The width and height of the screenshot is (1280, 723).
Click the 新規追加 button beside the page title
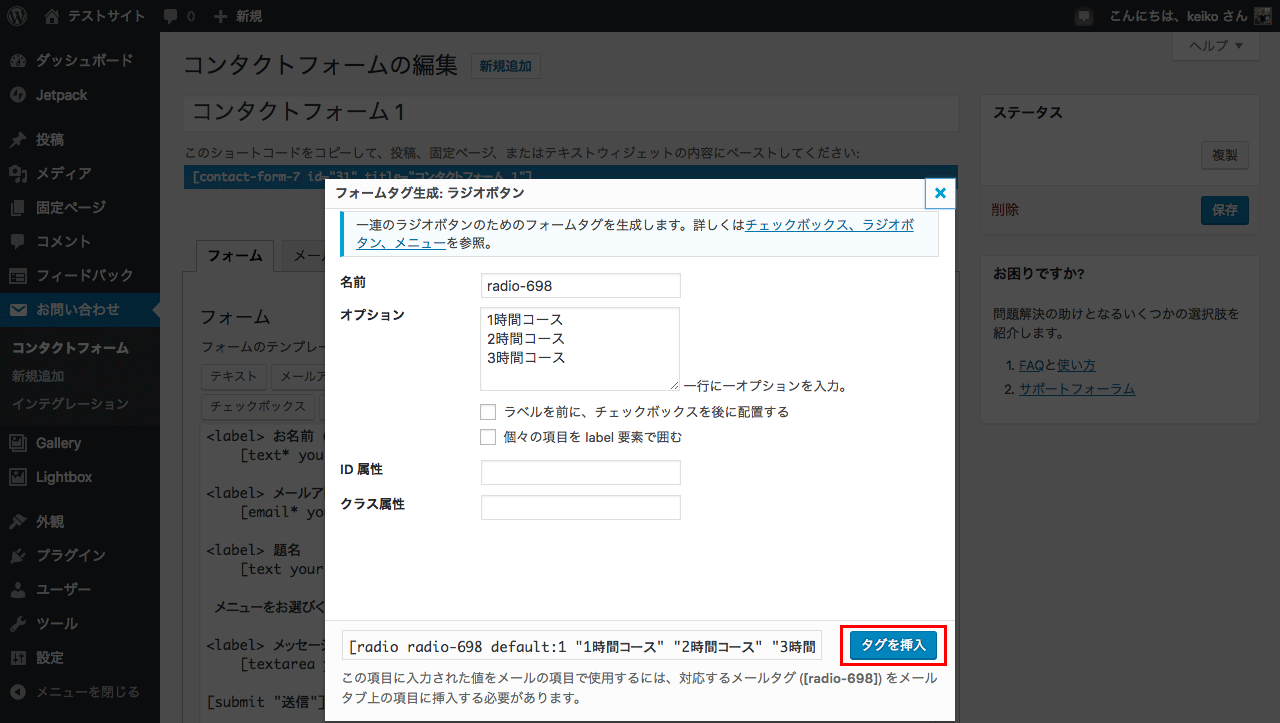coord(505,67)
